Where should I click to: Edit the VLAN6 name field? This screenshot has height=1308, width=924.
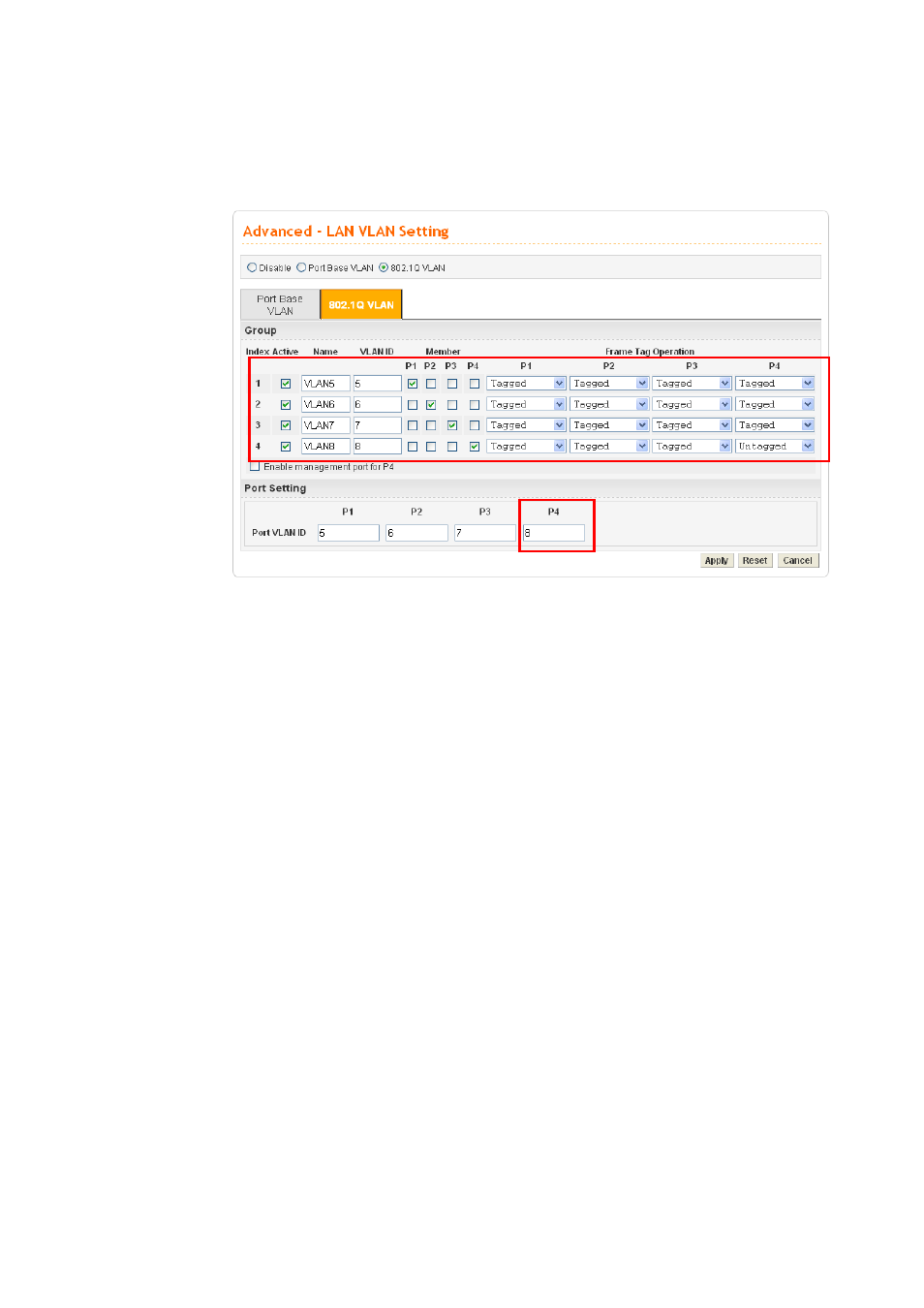[325, 405]
